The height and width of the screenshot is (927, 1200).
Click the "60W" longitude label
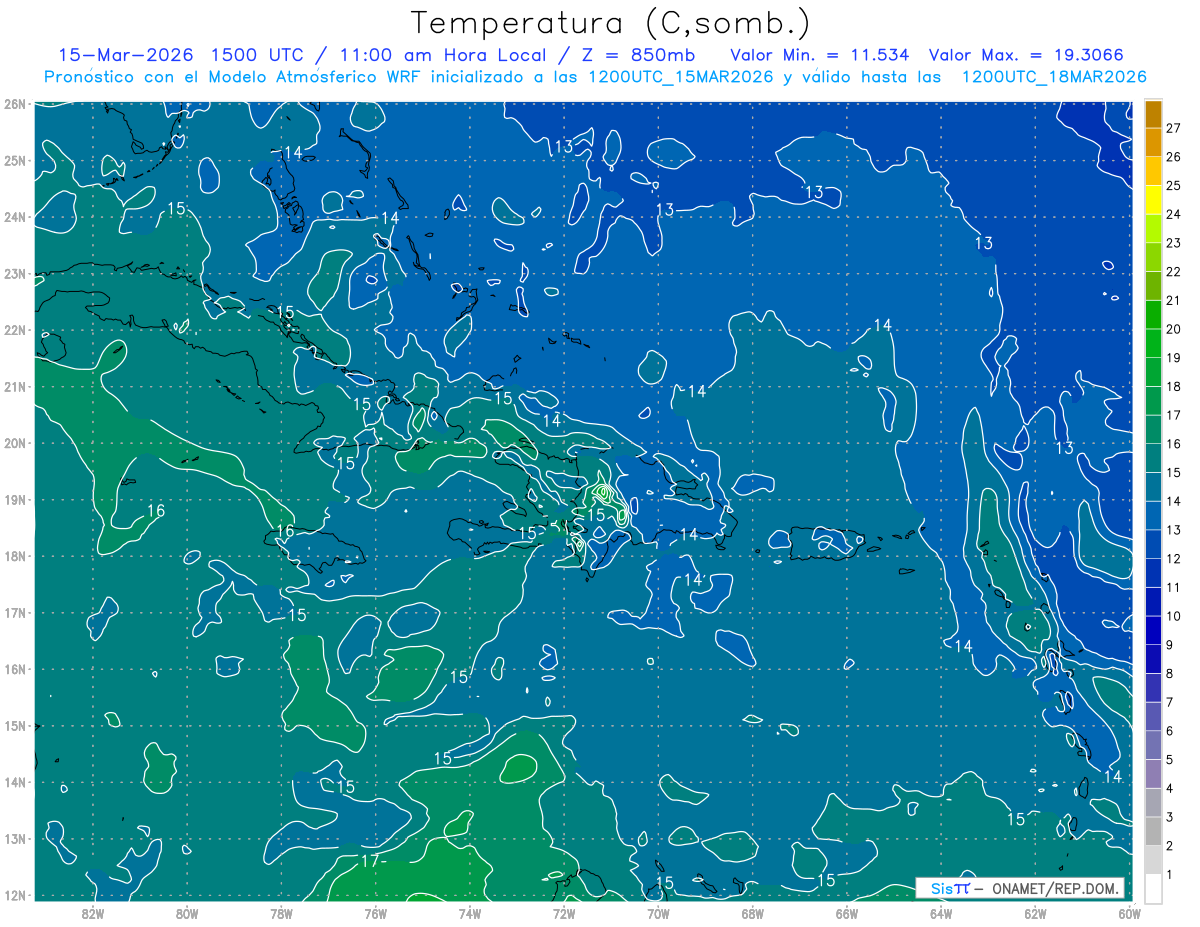(1129, 913)
